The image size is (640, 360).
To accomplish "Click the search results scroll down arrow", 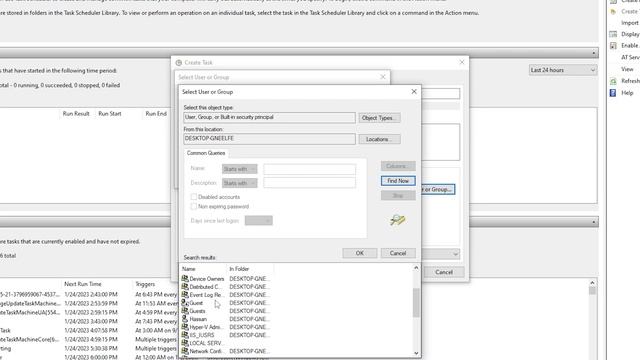I will [416, 353].
